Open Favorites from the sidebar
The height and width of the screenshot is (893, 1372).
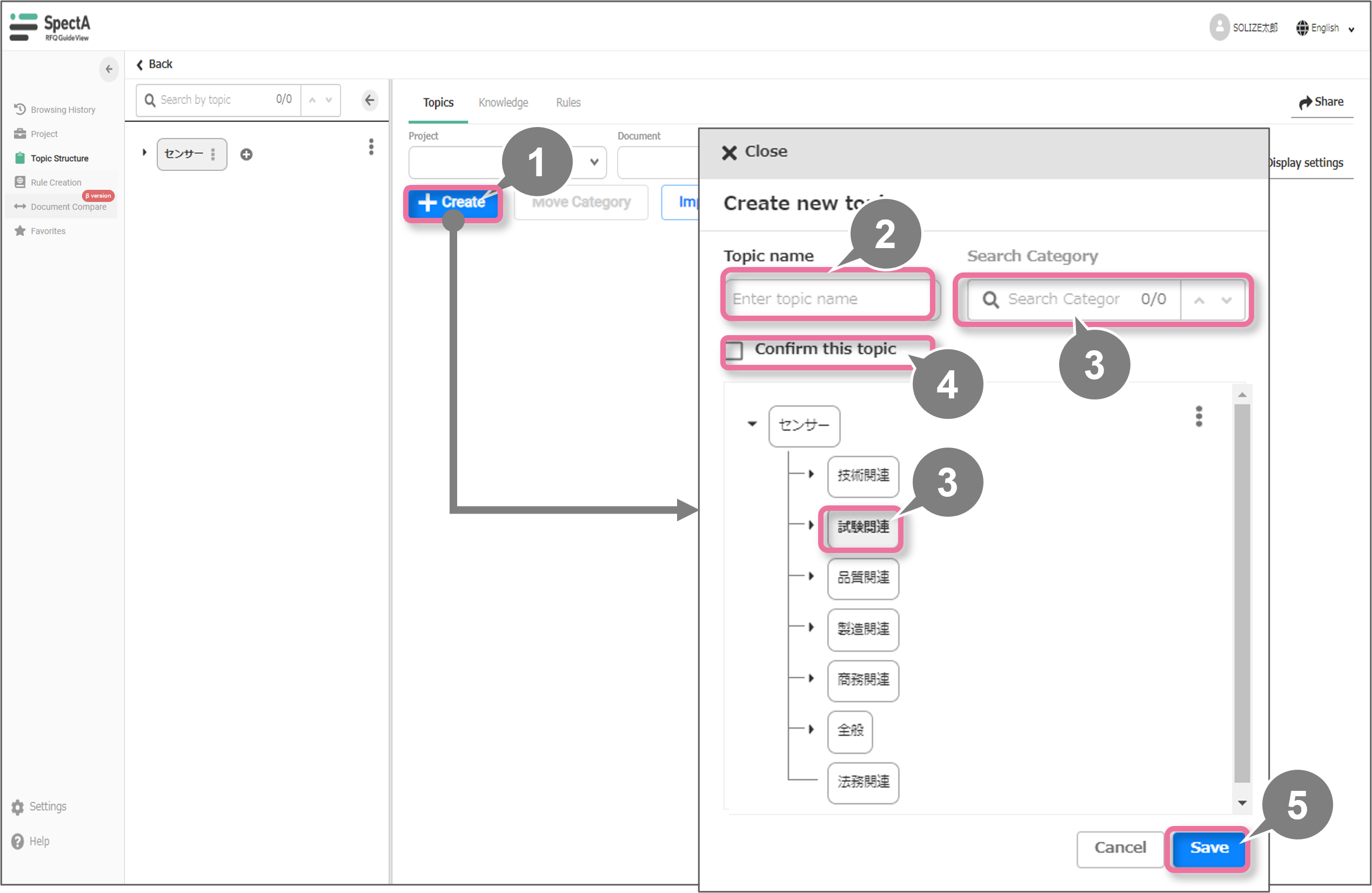click(48, 231)
